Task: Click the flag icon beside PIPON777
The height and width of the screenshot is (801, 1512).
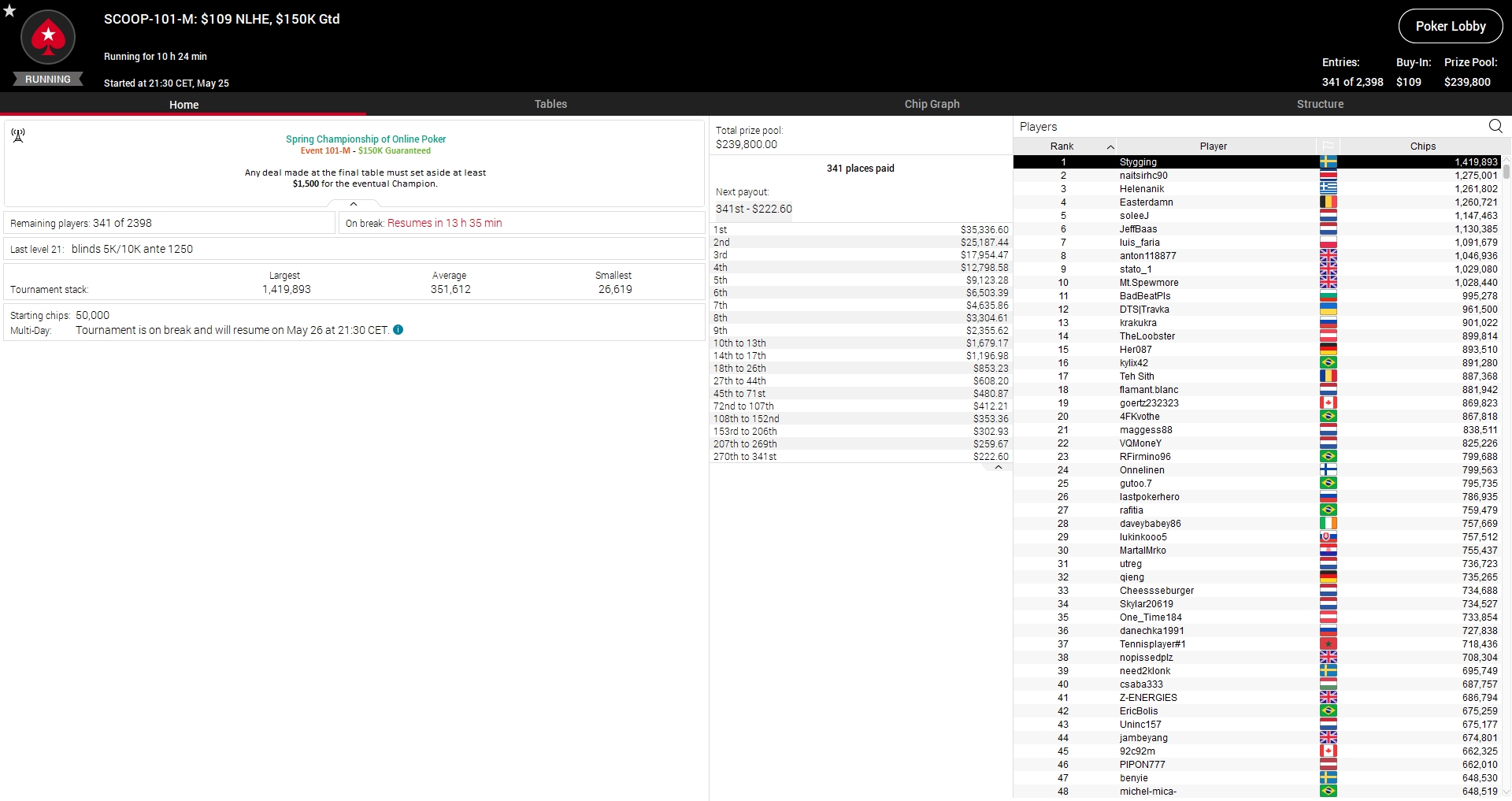Action: [1329, 765]
